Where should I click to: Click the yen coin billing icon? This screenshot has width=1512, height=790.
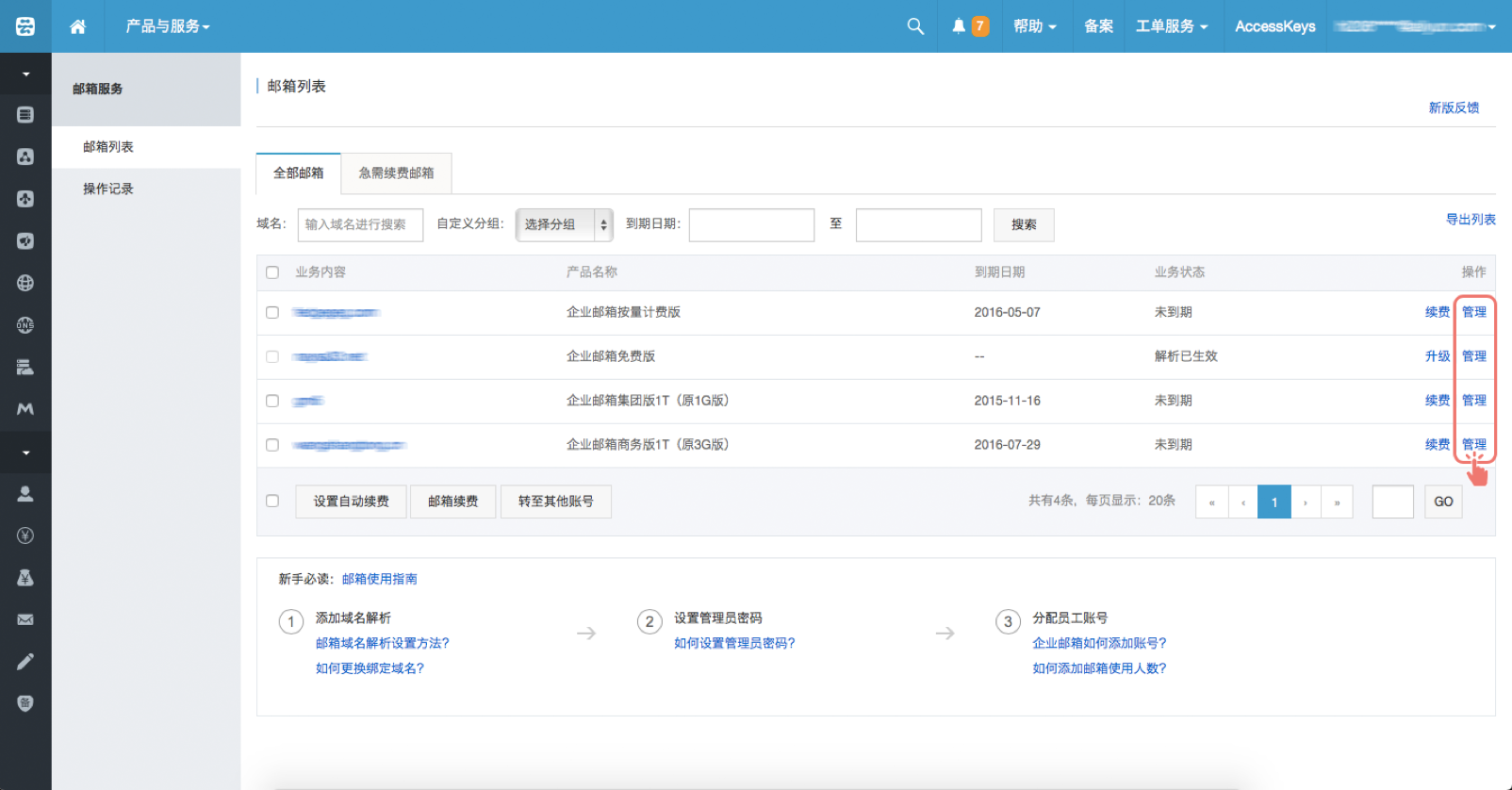(25, 535)
